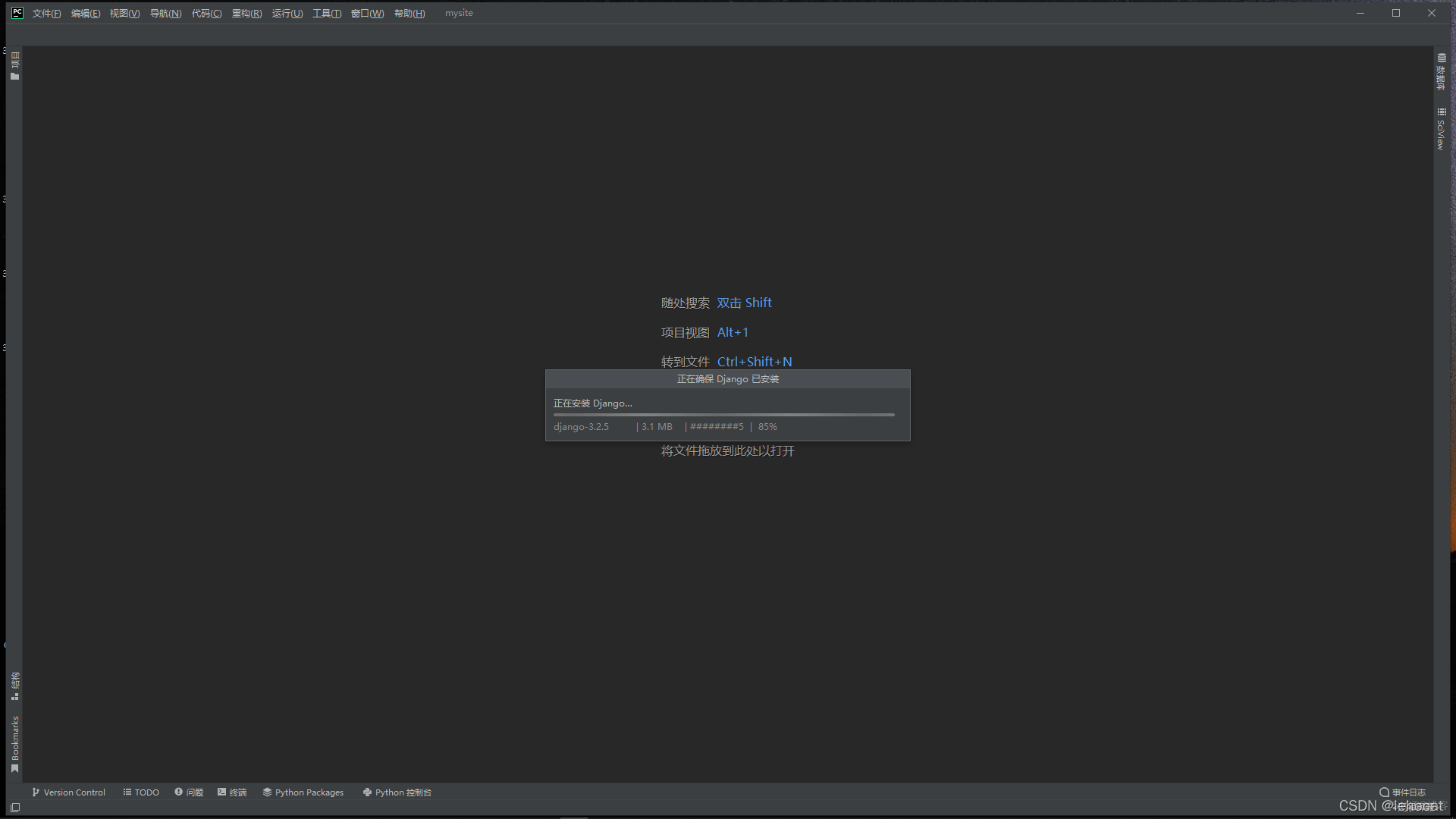This screenshot has height=819, width=1456.
Task: Click the TODO panel icon
Action: click(x=139, y=792)
